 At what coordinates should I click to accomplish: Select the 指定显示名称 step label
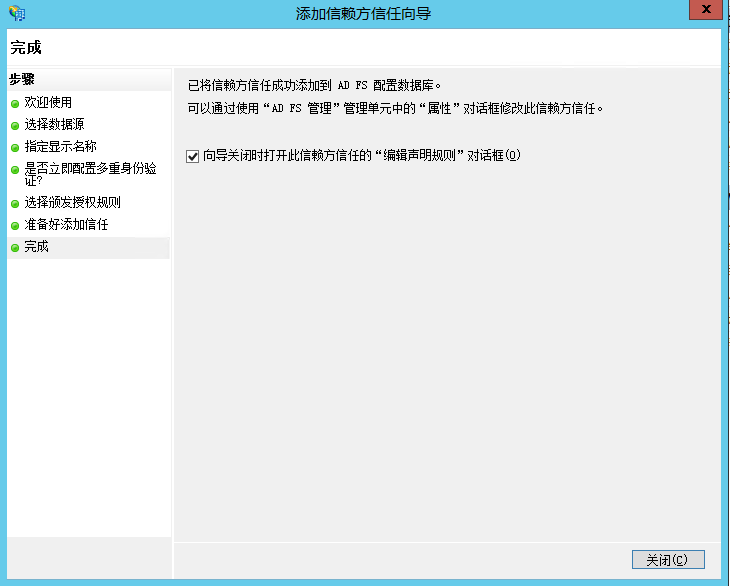[x=60, y=147]
